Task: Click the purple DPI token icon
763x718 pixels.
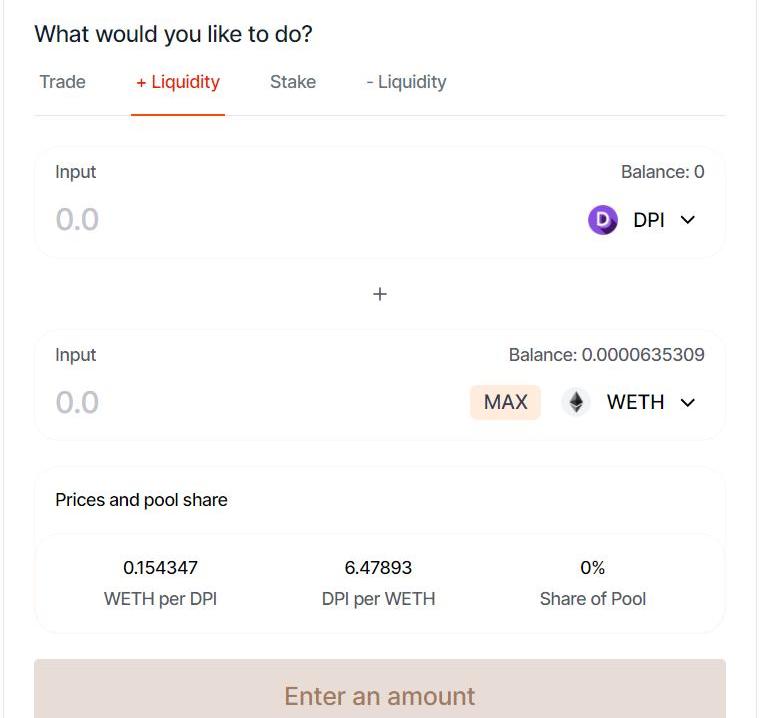Action: (603, 220)
